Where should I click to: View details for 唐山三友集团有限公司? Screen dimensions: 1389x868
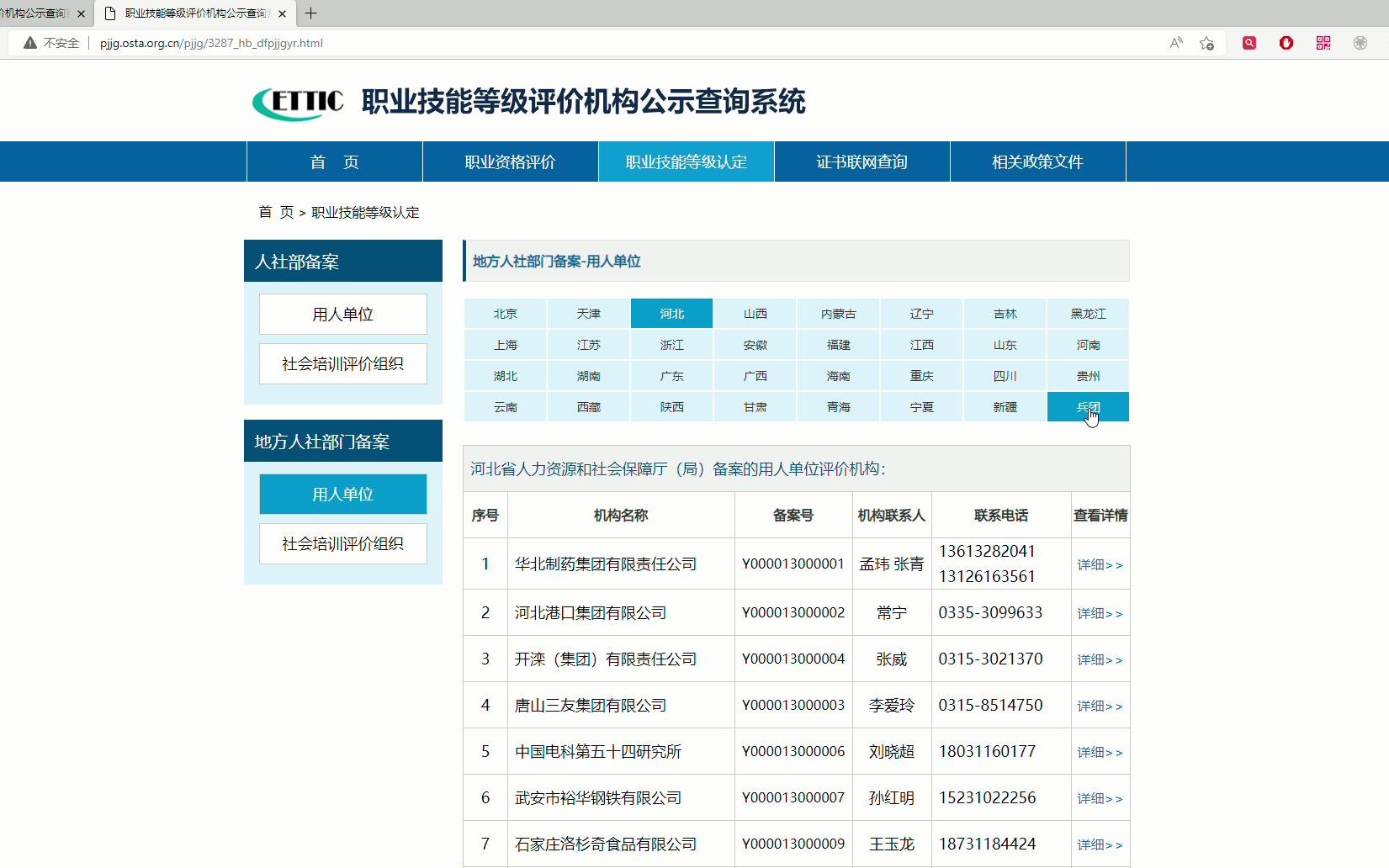pos(1100,706)
